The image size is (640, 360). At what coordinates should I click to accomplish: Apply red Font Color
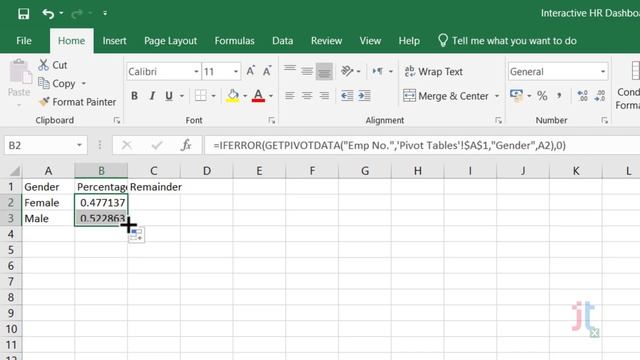(258, 96)
